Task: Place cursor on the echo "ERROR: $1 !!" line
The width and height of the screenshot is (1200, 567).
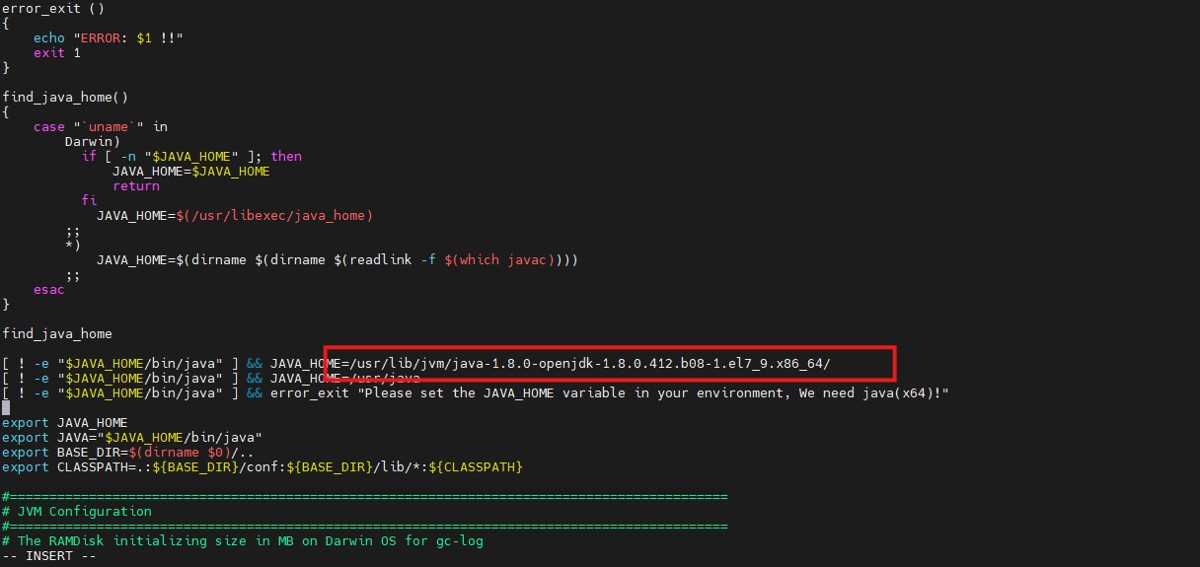Action: [108, 38]
